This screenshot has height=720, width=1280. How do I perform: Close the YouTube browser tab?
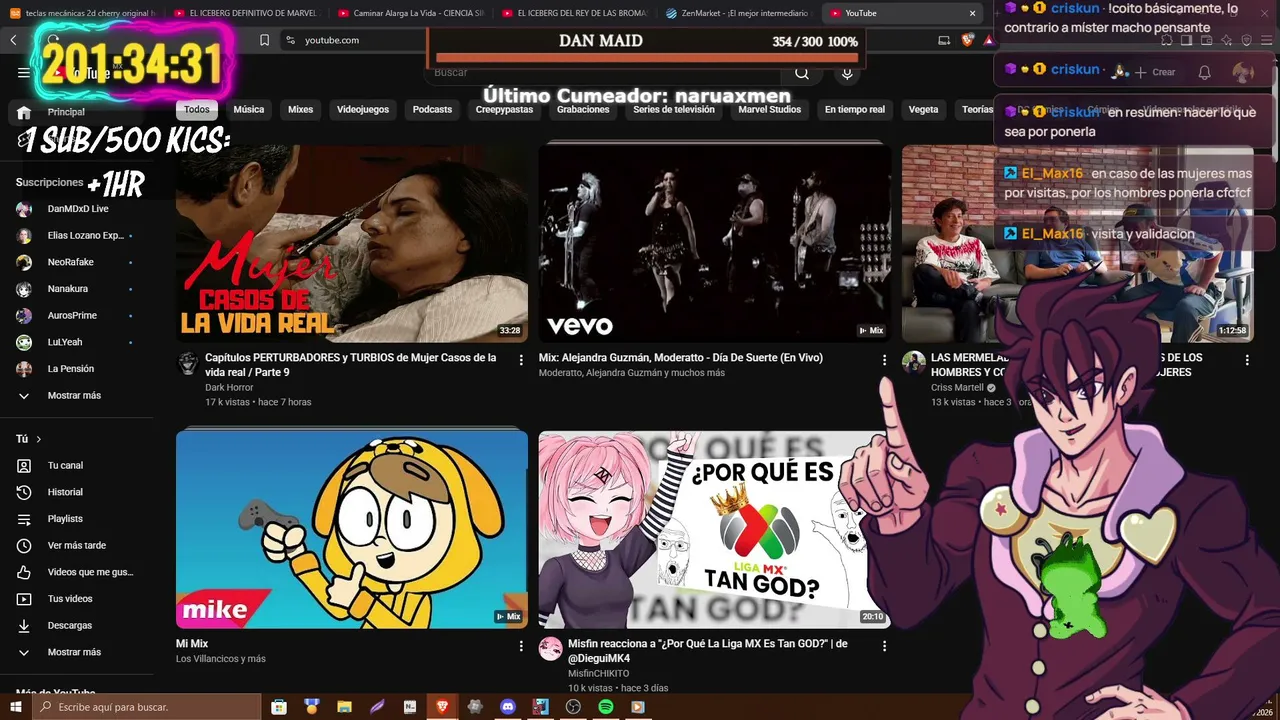click(972, 13)
